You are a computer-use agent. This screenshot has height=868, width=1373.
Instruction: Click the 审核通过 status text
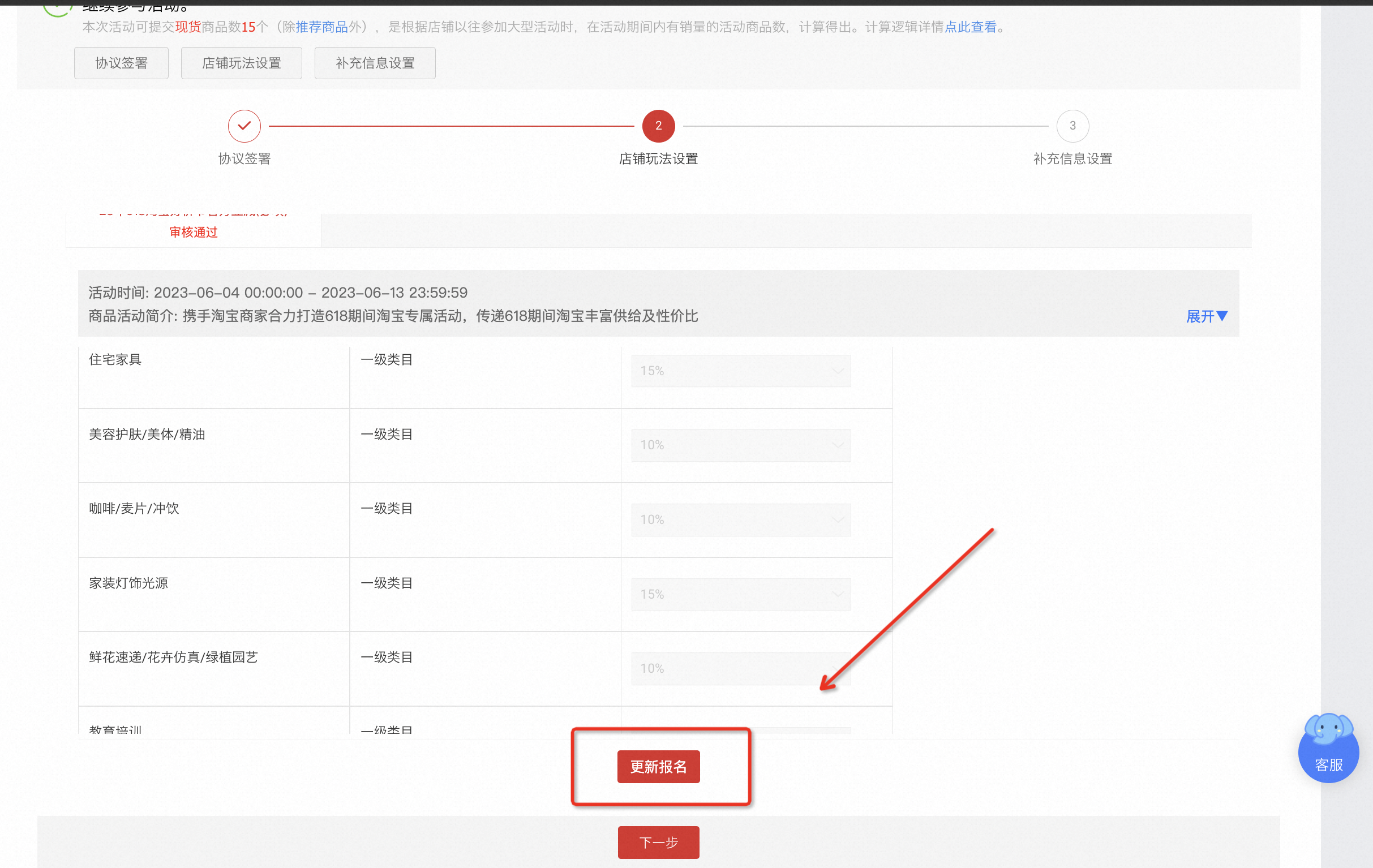194,232
